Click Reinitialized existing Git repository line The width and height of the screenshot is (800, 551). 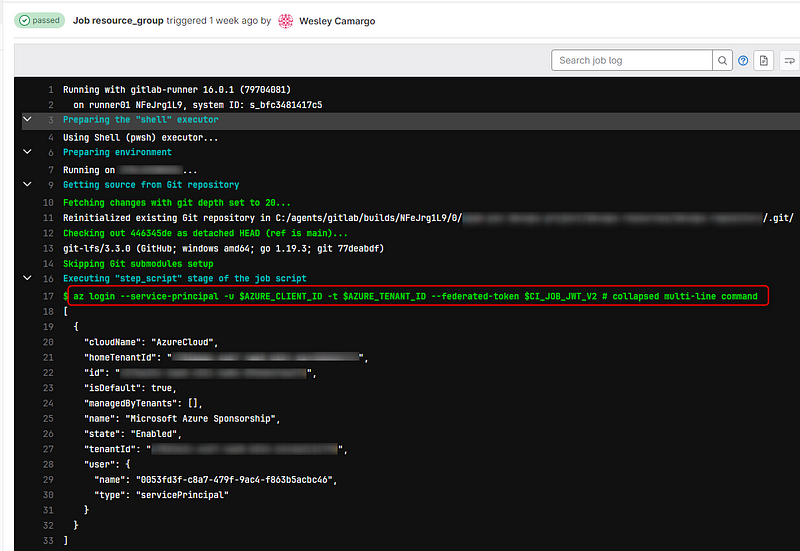tap(428, 218)
